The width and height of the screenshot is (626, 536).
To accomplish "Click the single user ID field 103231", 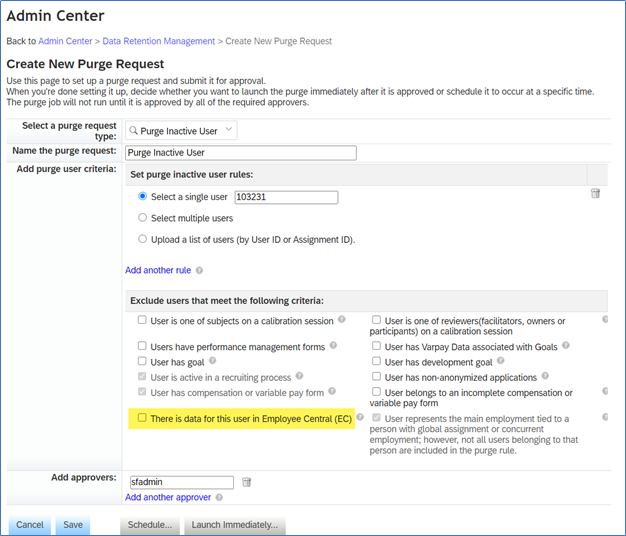I will pos(286,197).
